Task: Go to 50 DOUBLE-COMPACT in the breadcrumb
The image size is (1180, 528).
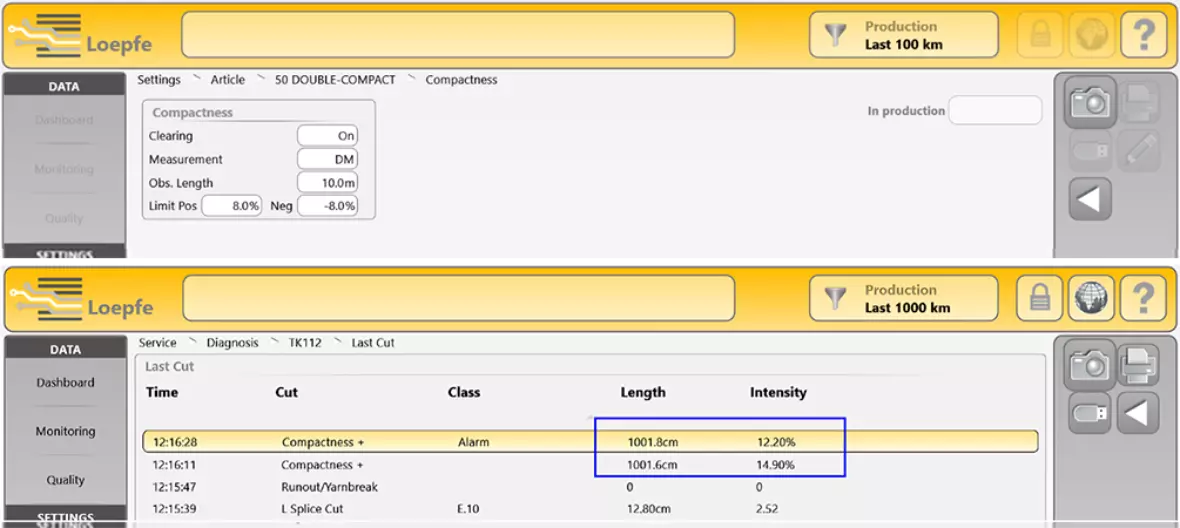Action: click(335, 80)
